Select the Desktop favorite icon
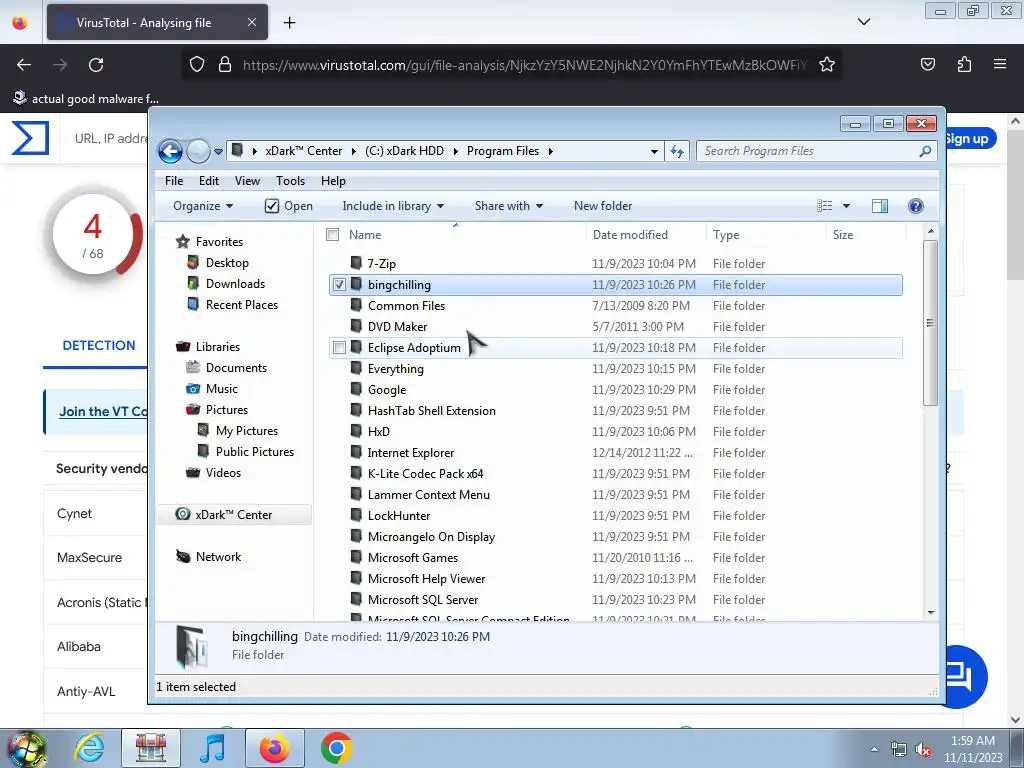This screenshot has width=1024, height=768. [x=193, y=263]
